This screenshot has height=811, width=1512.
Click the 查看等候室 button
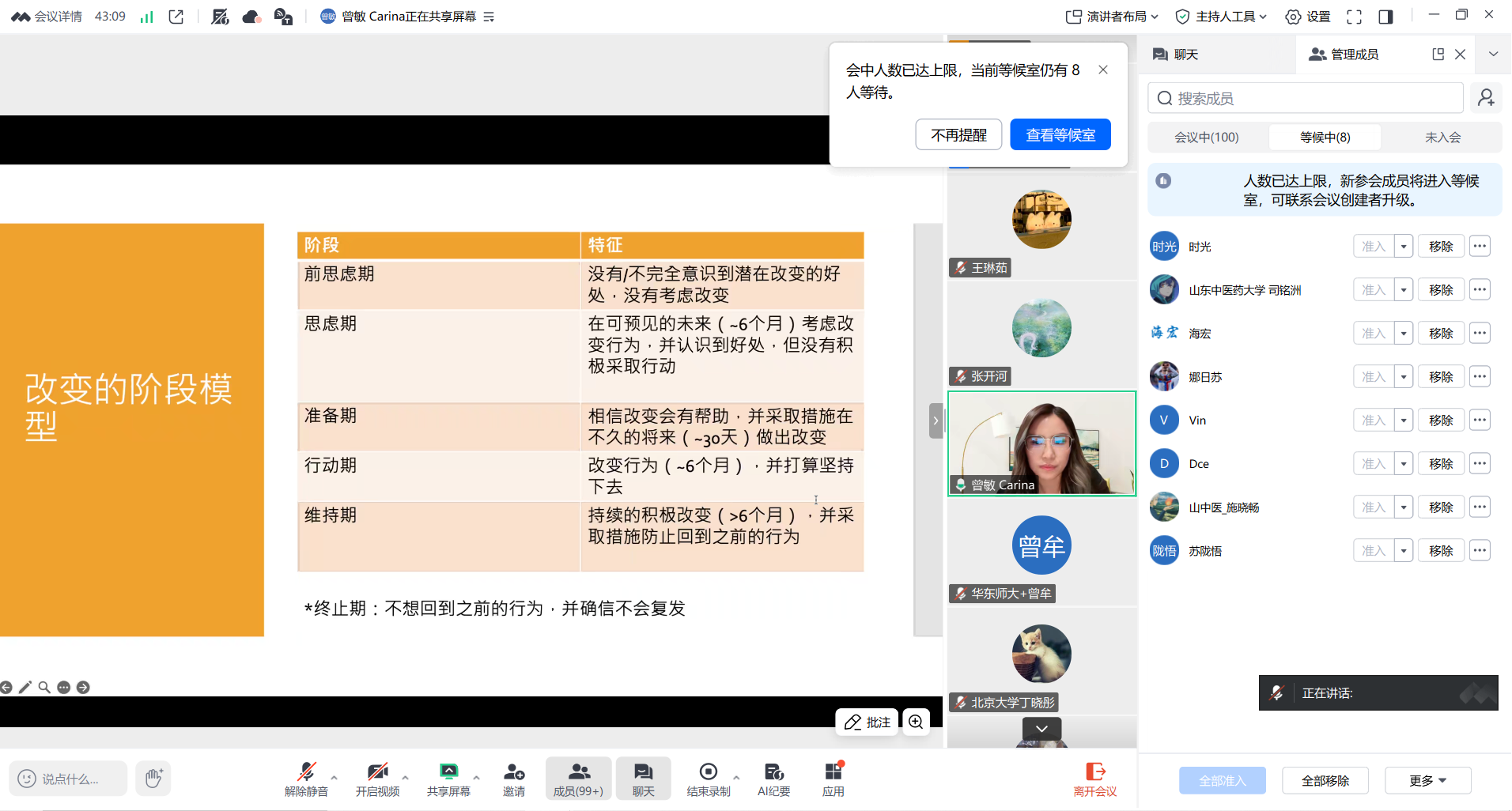(x=1060, y=135)
